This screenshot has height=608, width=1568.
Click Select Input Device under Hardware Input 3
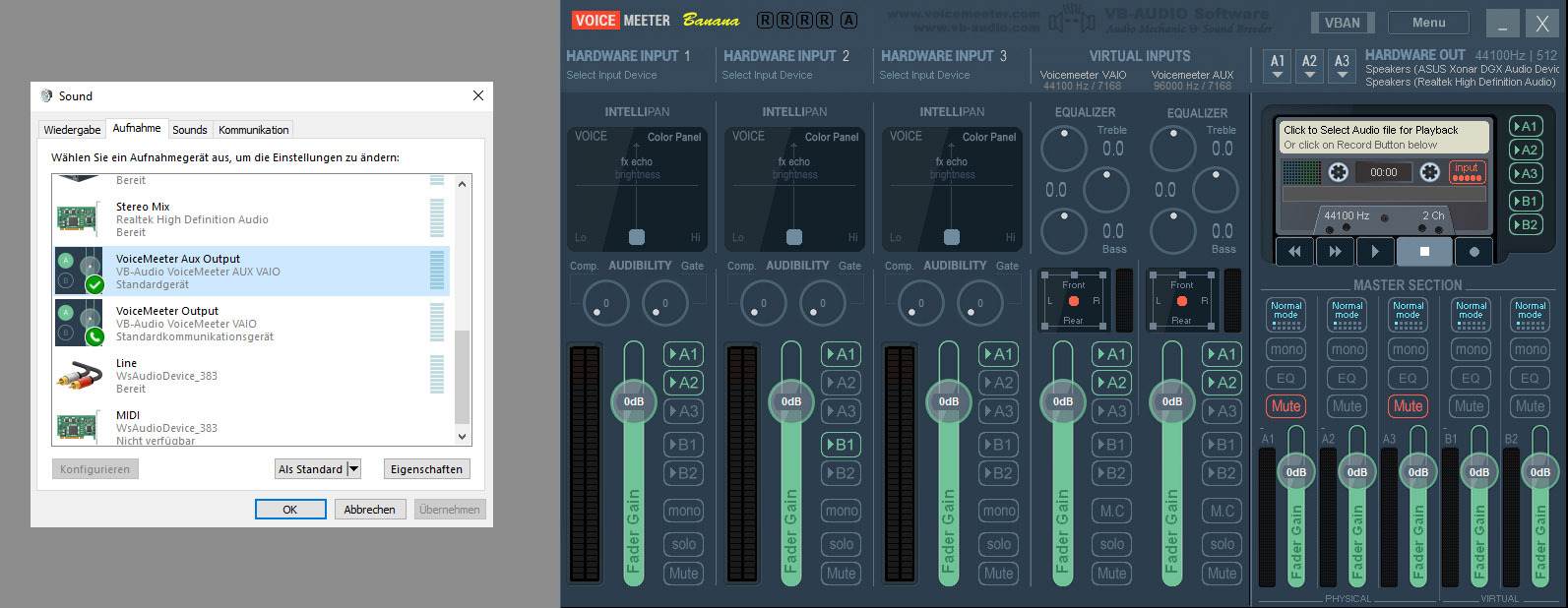[924, 75]
